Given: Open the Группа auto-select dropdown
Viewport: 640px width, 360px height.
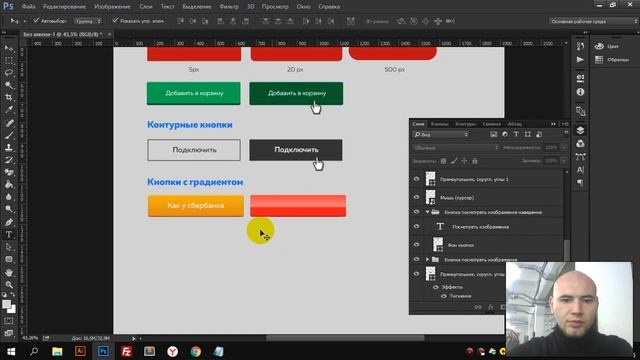Looking at the screenshot, I should click(x=88, y=21).
